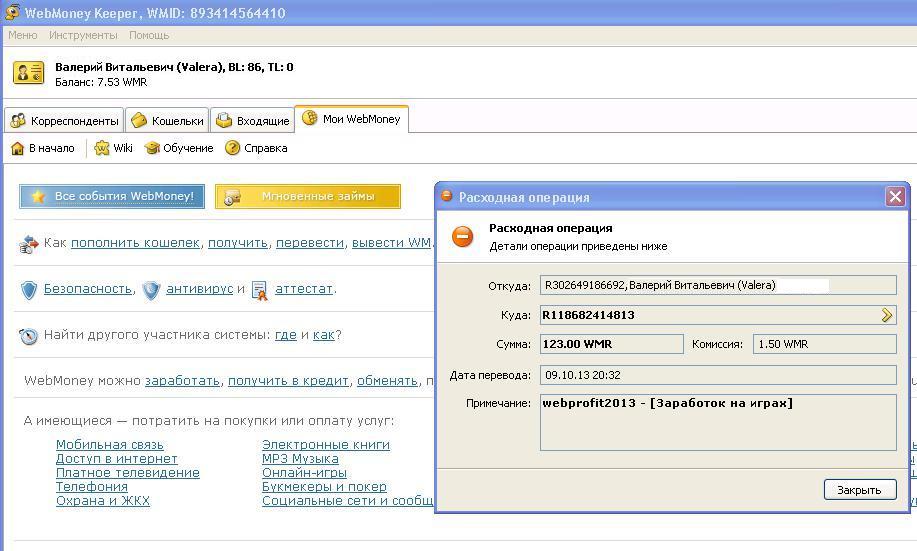The width and height of the screenshot is (917, 551).
Task: Switch to the Входящие tab
Action: 252,120
